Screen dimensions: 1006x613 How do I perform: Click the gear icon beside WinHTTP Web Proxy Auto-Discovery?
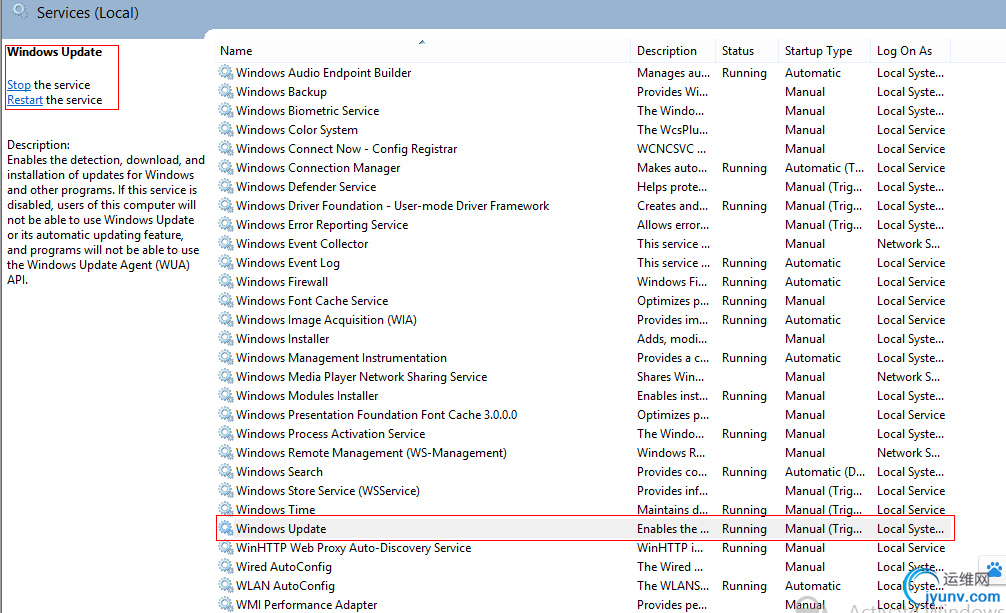pyautogui.click(x=225, y=547)
